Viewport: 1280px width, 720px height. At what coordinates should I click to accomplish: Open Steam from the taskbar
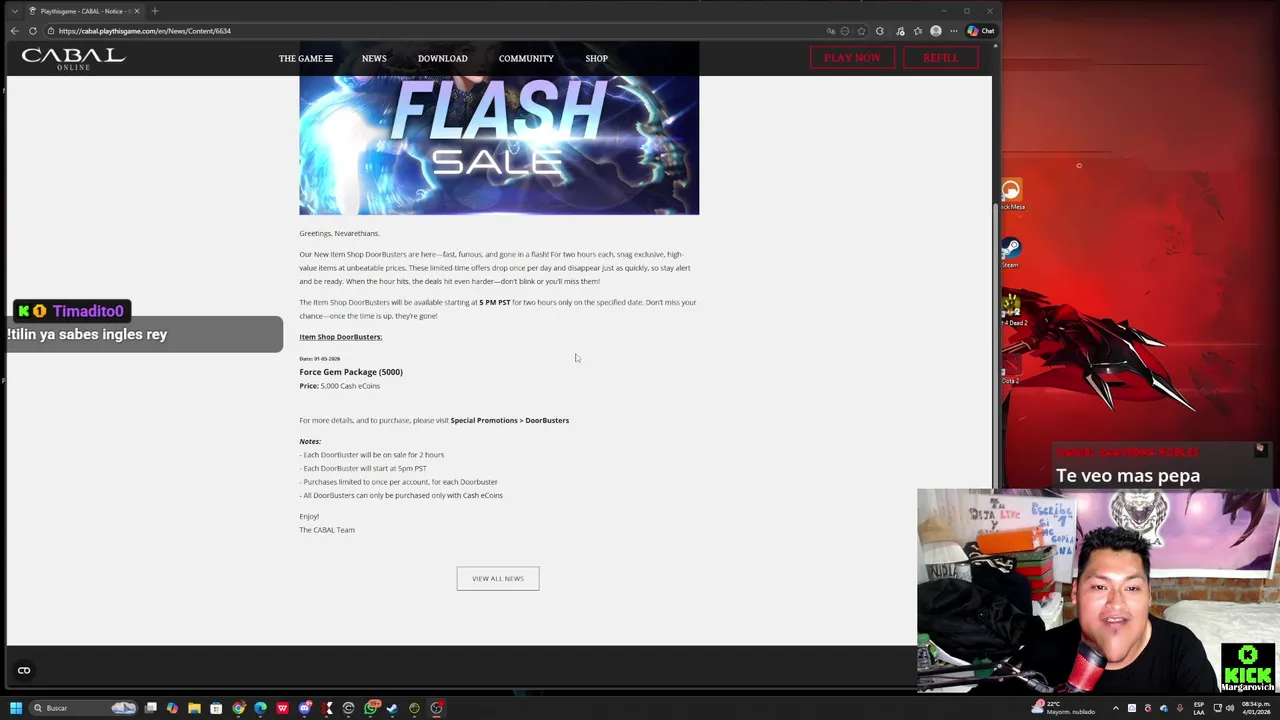coord(392,708)
